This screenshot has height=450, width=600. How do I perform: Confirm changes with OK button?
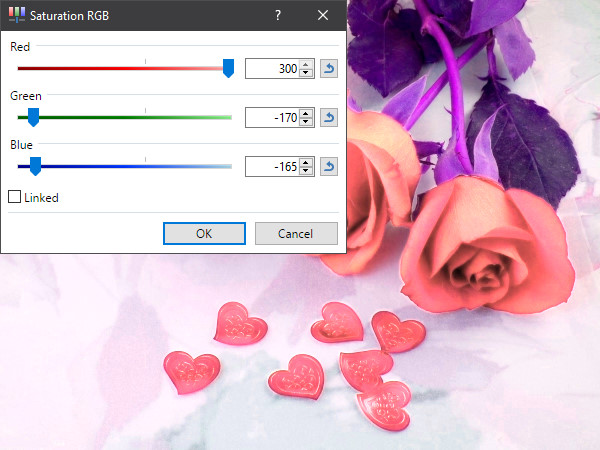click(x=204, y=233)
